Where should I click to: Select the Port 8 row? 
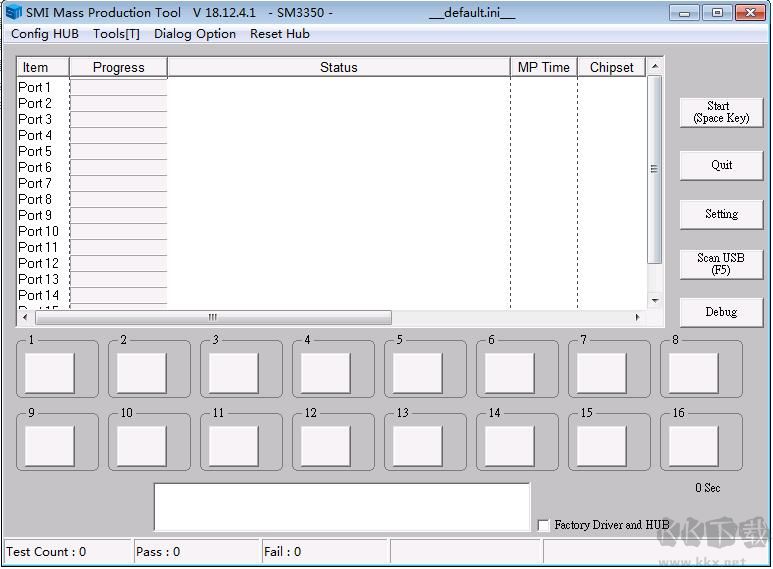point(331,200)
